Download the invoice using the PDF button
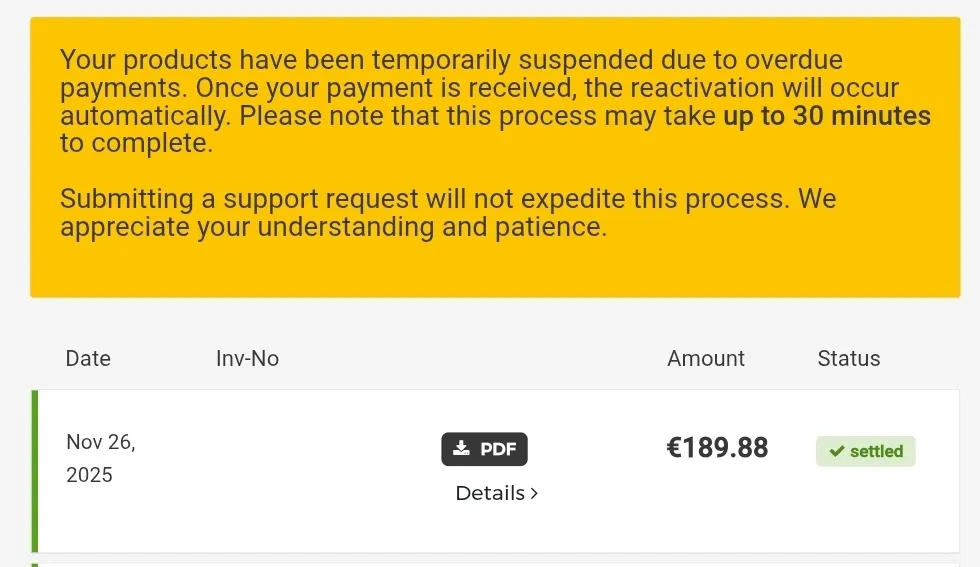This screenshot has width=980, height=567. click(485, 449)
